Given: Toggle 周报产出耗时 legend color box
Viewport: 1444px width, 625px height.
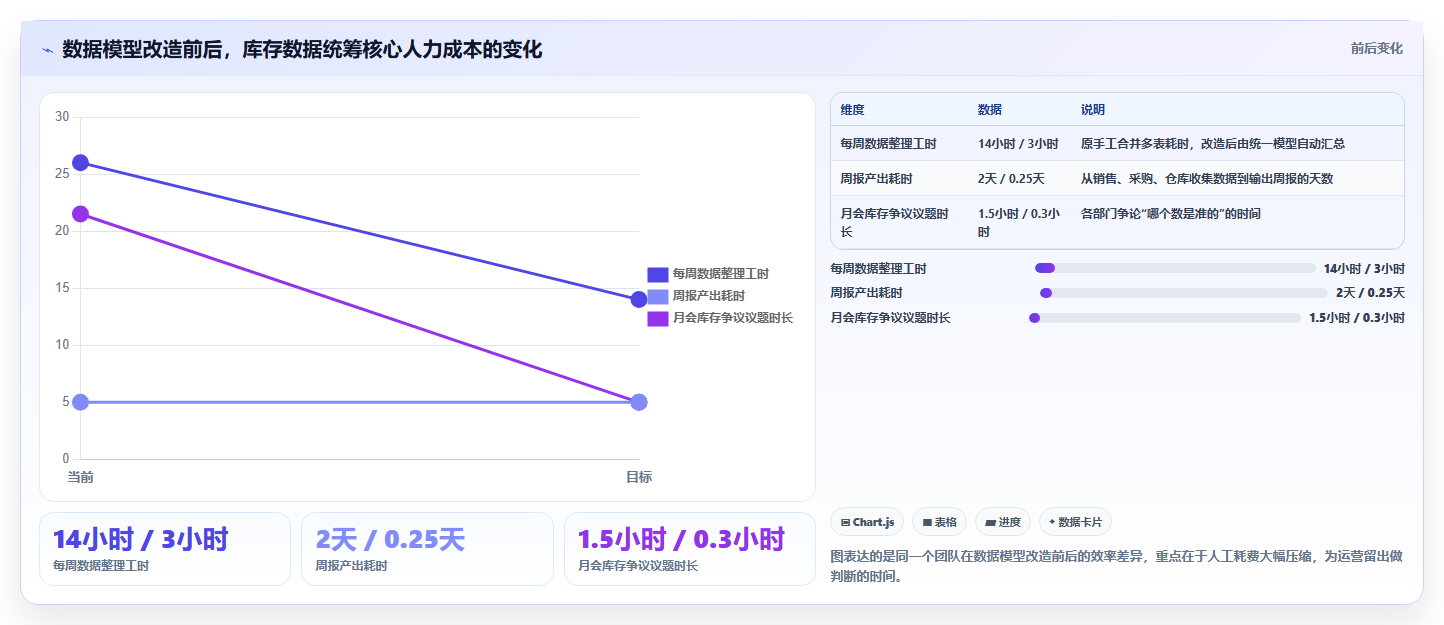Looking at the screenshot, I should (657, 296).
